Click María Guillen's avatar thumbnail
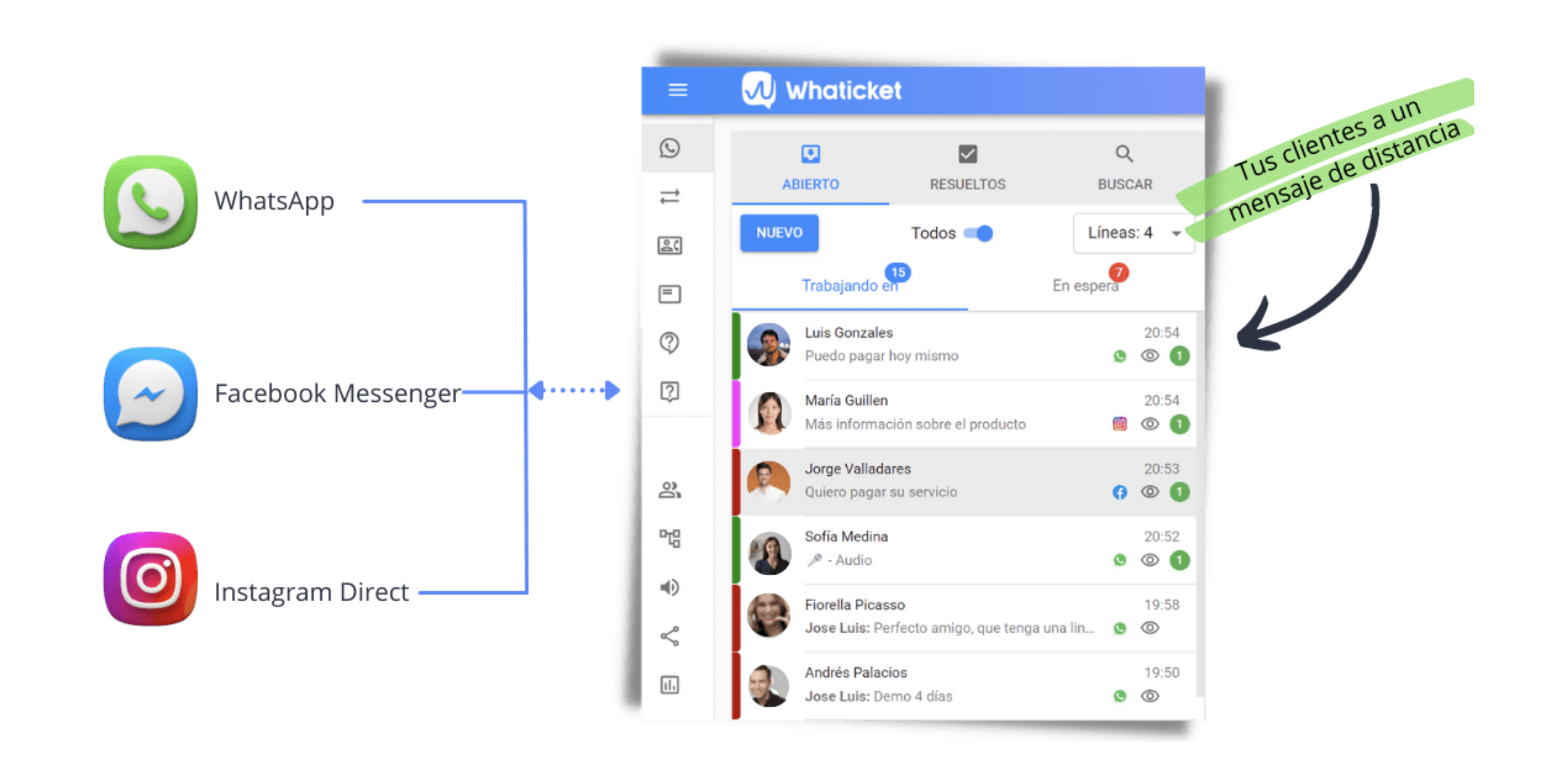This screenshot has width=1568, height=773. pyautogui.click(x=769, y=412)
